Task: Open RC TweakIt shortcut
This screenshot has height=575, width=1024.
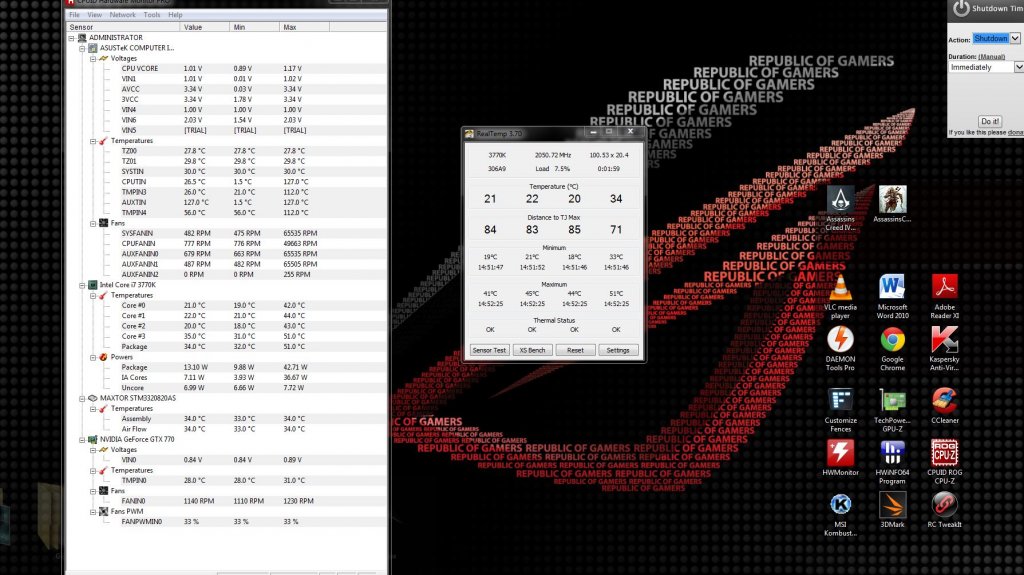Action: click(944, 510)
